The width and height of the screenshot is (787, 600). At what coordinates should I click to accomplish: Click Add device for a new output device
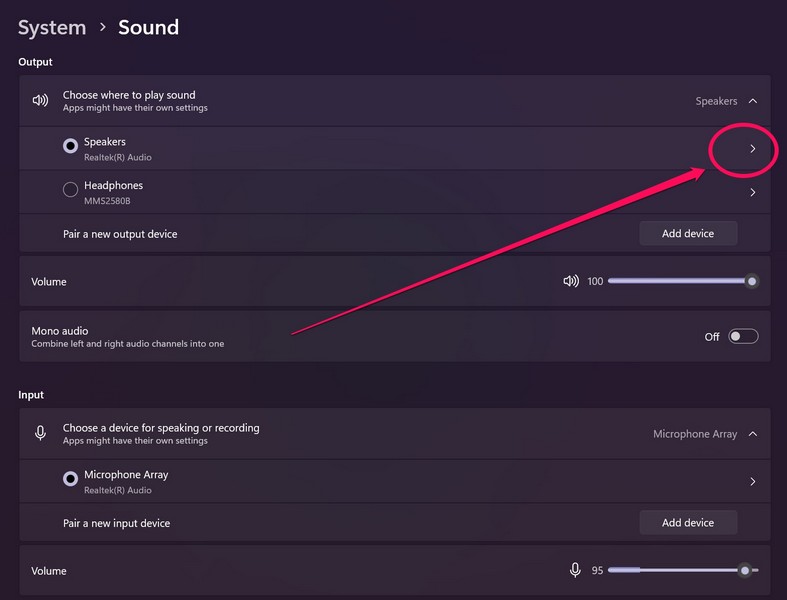pyautogui.click(x=688, y=233)
